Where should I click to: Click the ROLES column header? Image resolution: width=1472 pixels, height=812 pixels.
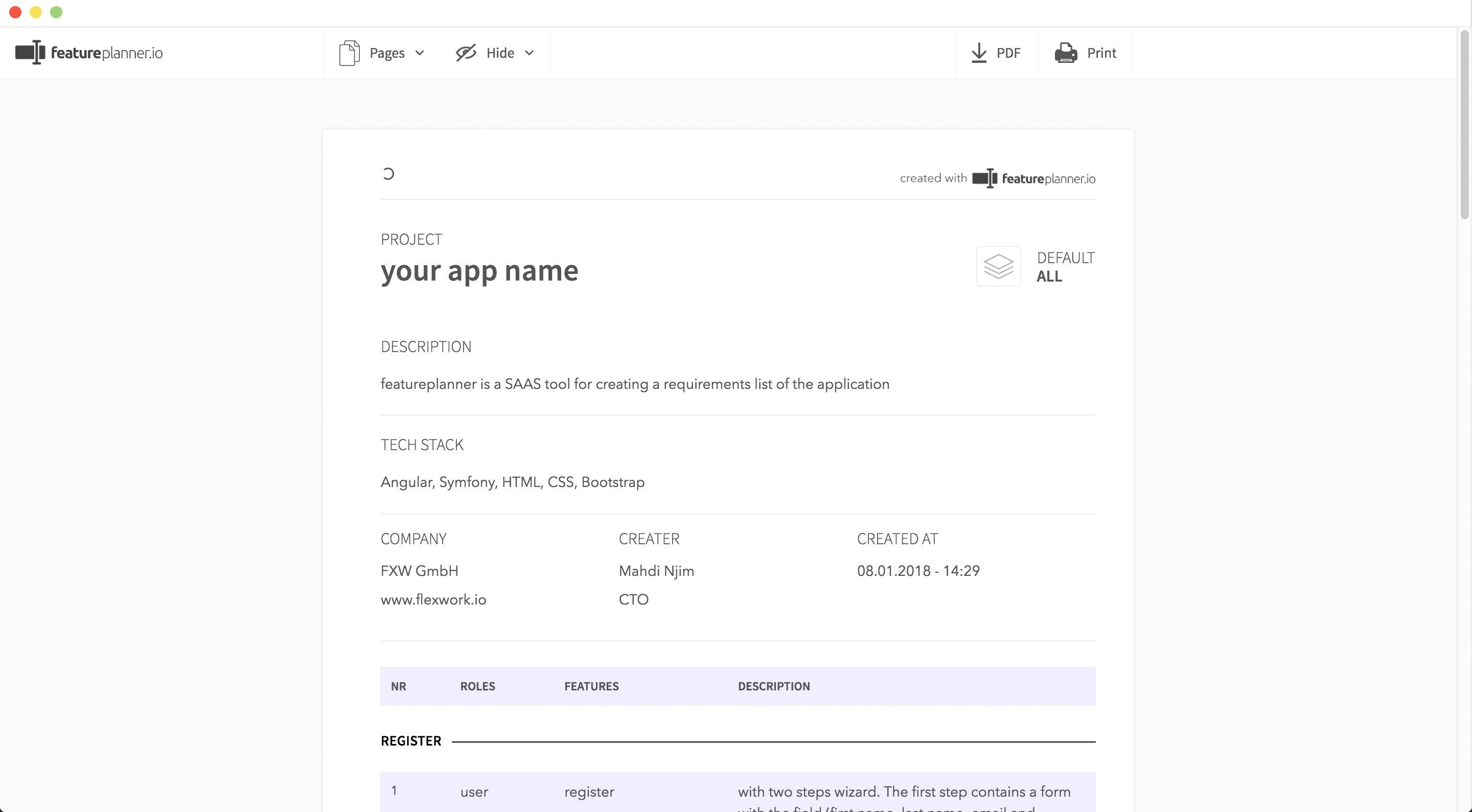pyautogui.click(x=477, y=686)
